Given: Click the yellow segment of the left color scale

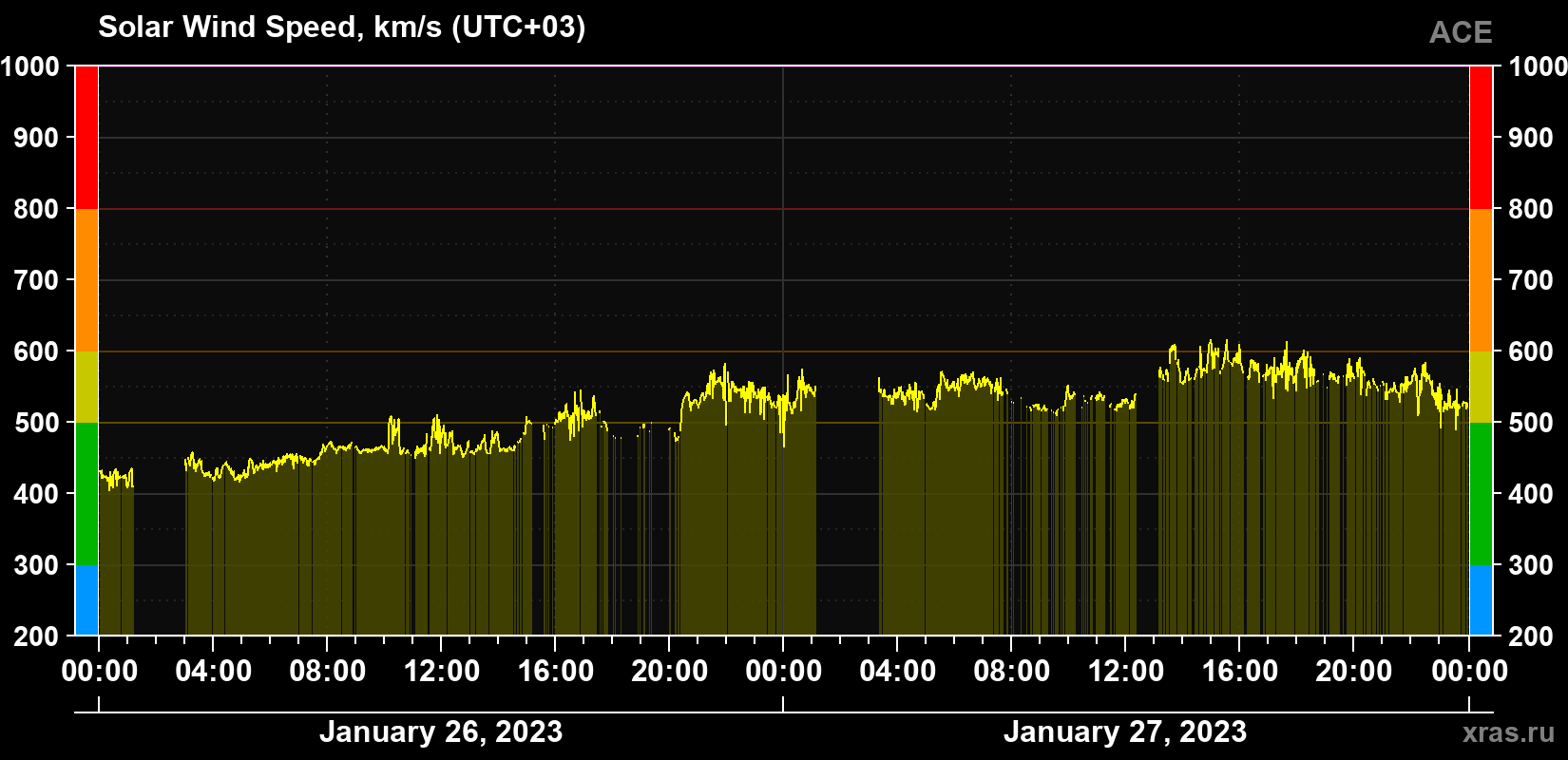Looking at the screenshot, I should pos(86,387).
